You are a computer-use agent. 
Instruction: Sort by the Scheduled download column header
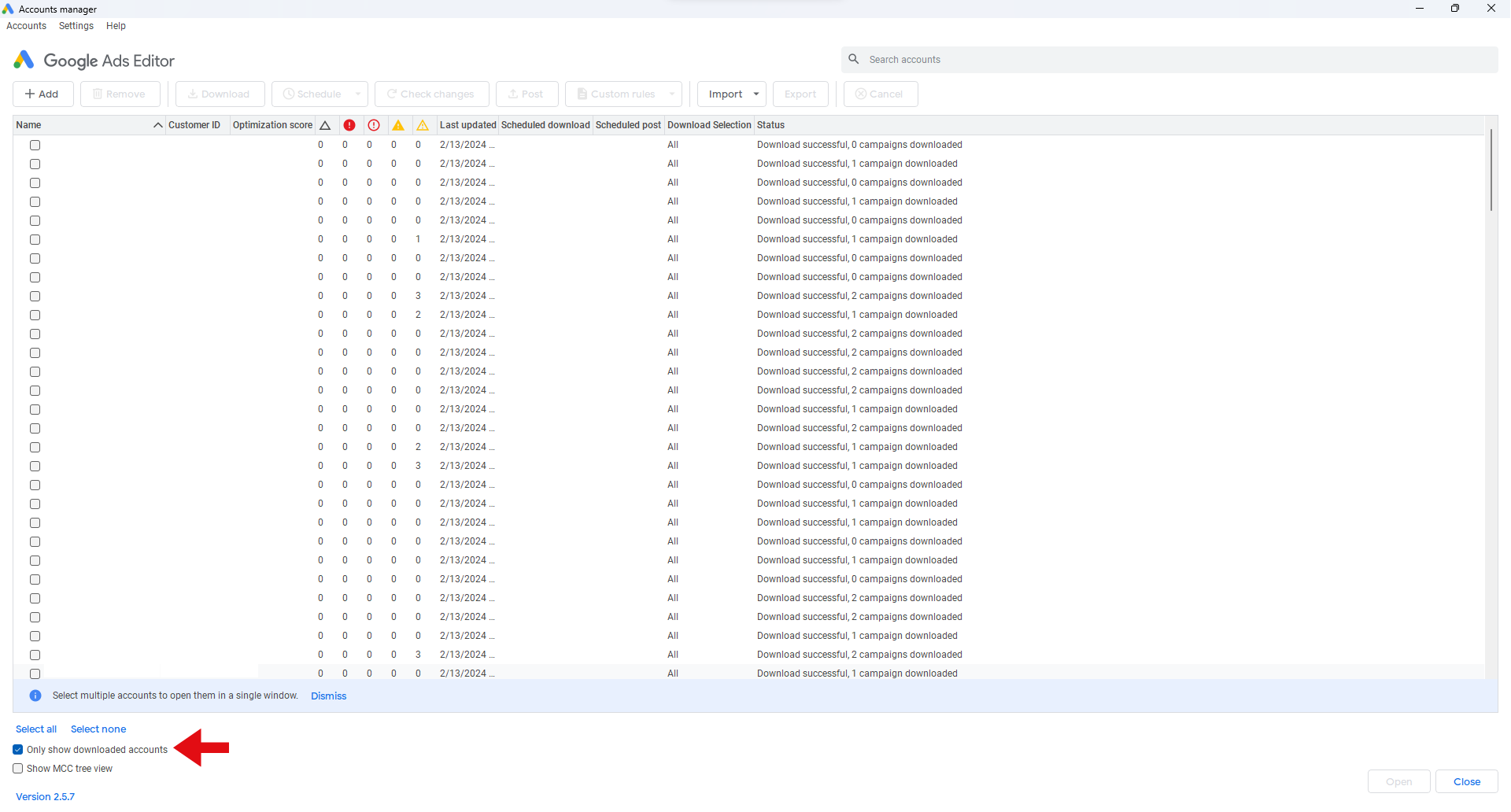[x=545, y=125]
